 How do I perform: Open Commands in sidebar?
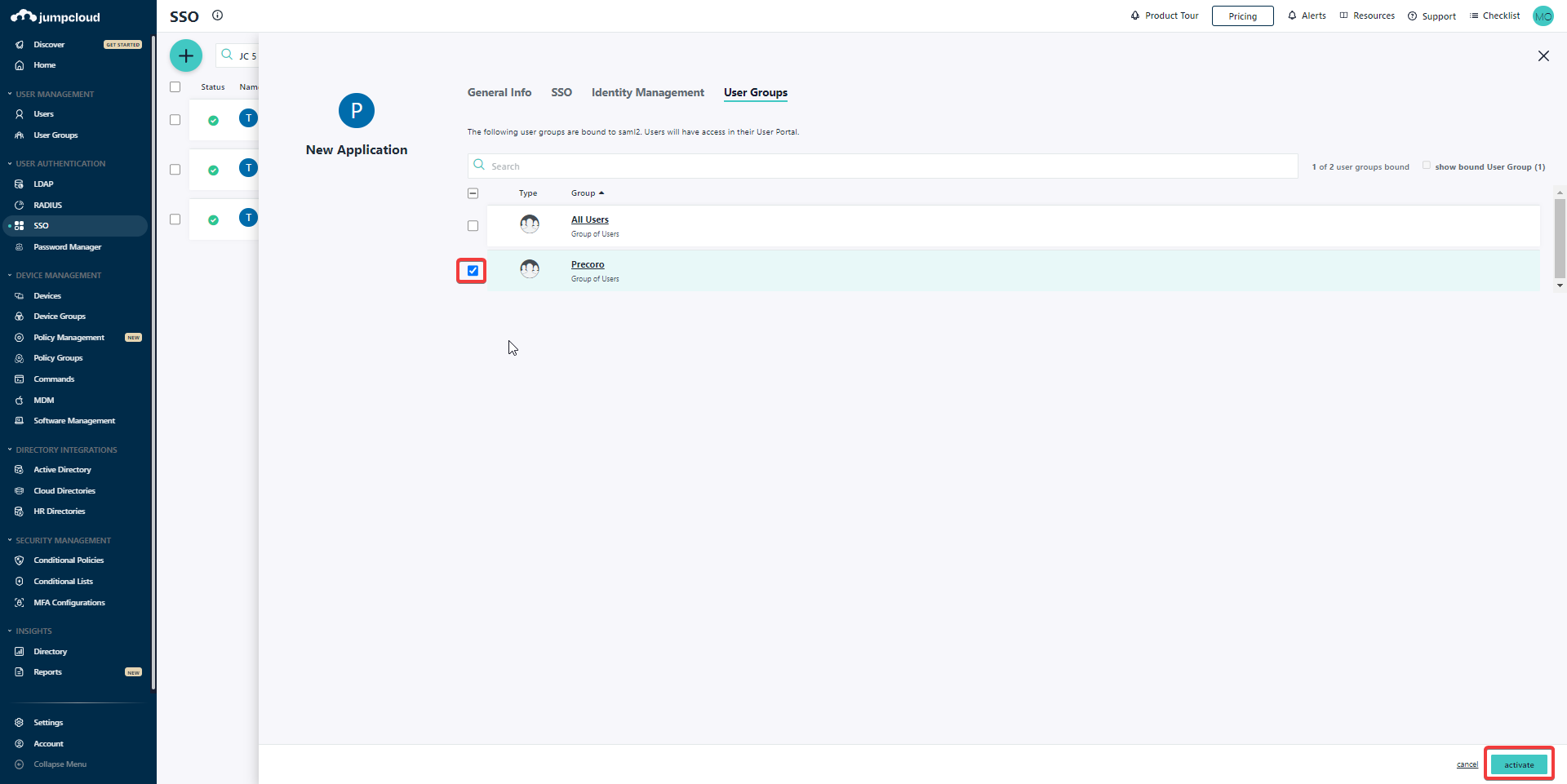click(x=54, y=379)
